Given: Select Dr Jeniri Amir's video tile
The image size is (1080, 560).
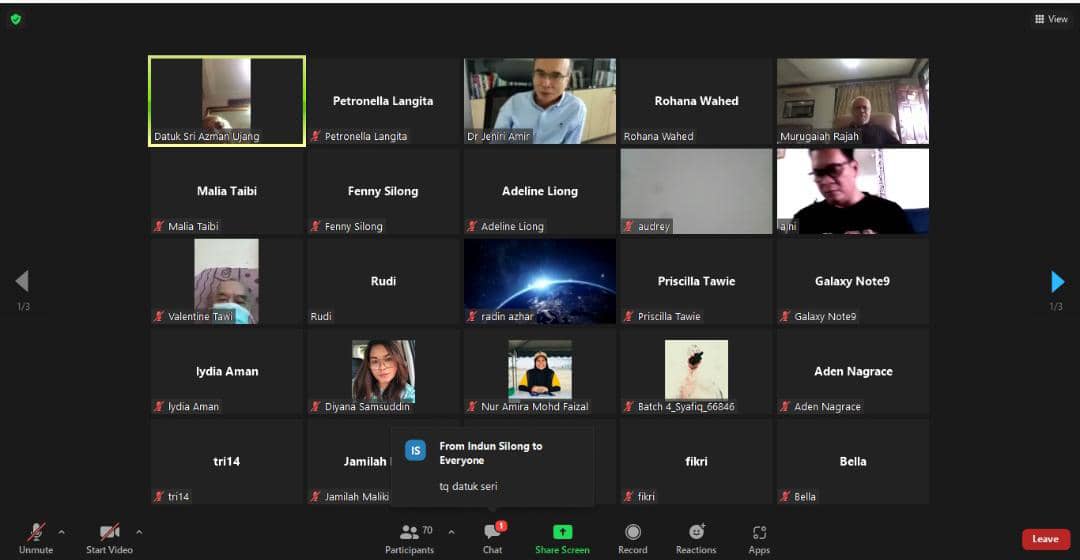Looking at the screenshot, I should pos(540,101).
